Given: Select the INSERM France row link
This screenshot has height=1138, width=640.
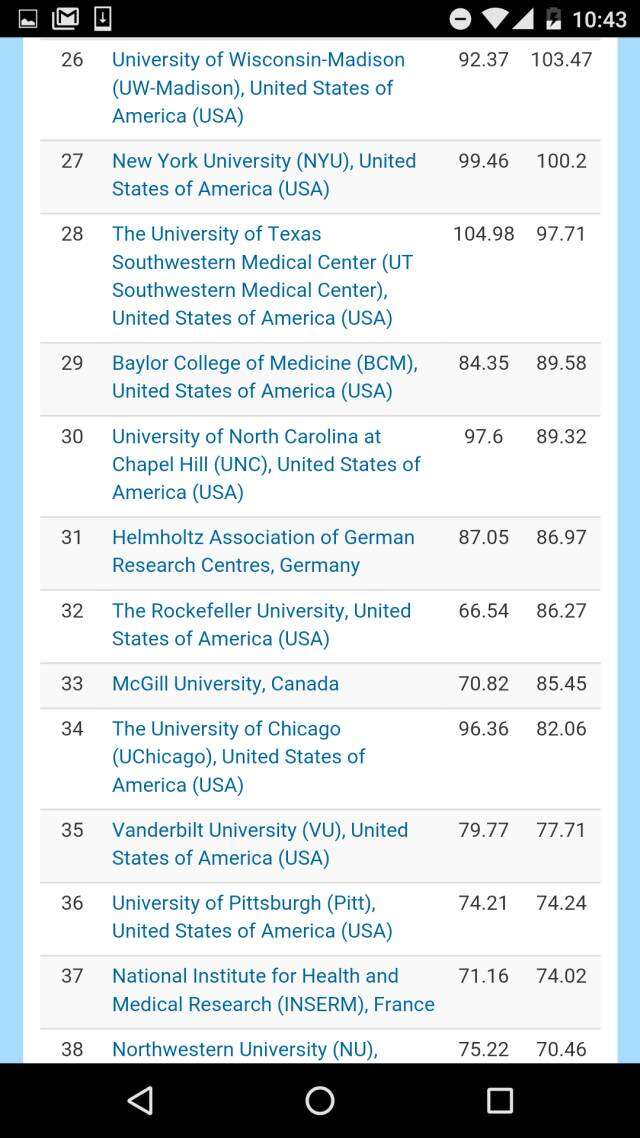Looking at the screenshot, I should tap(273, 990).
